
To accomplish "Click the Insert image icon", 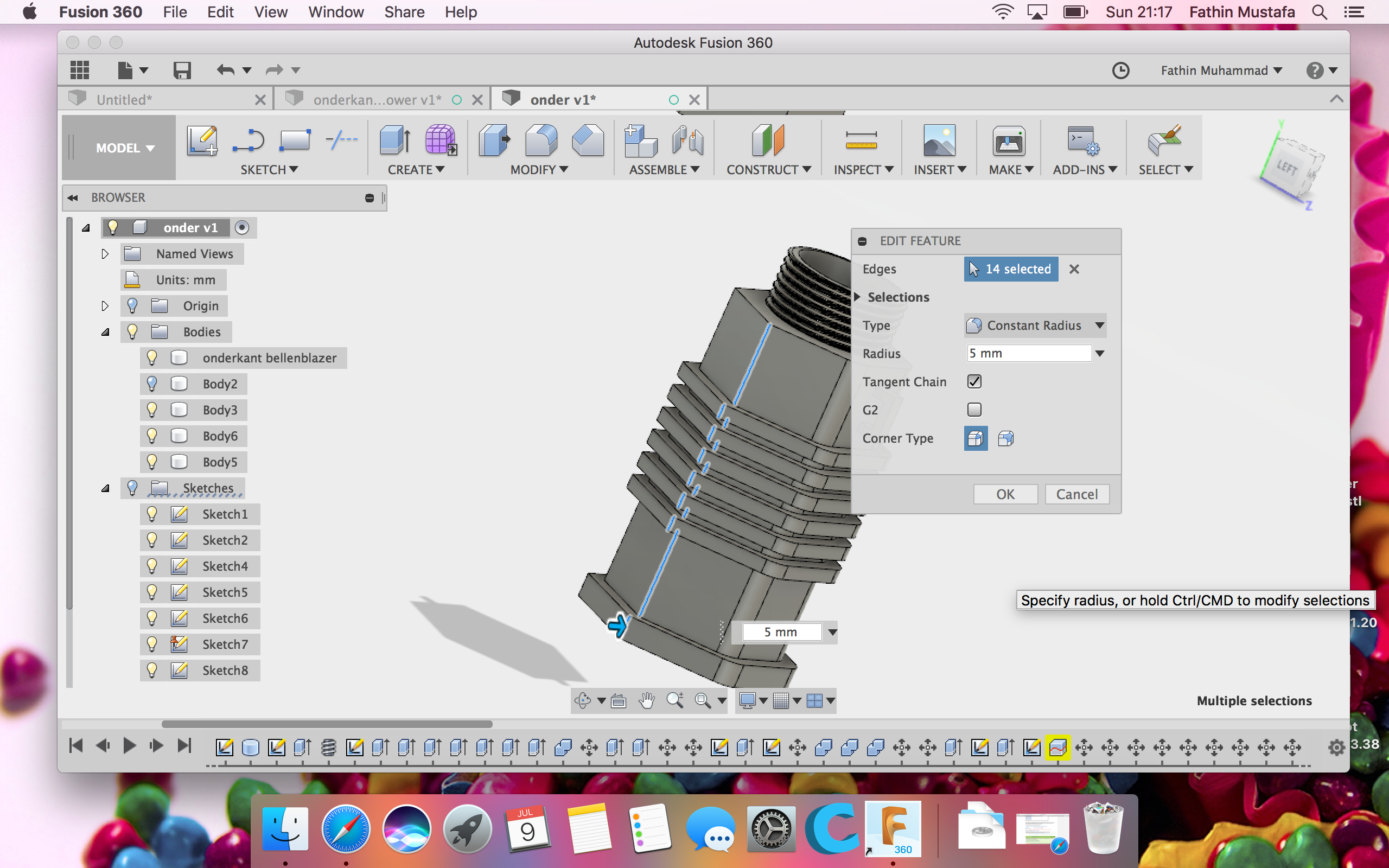I will click(x=939, y=141).
